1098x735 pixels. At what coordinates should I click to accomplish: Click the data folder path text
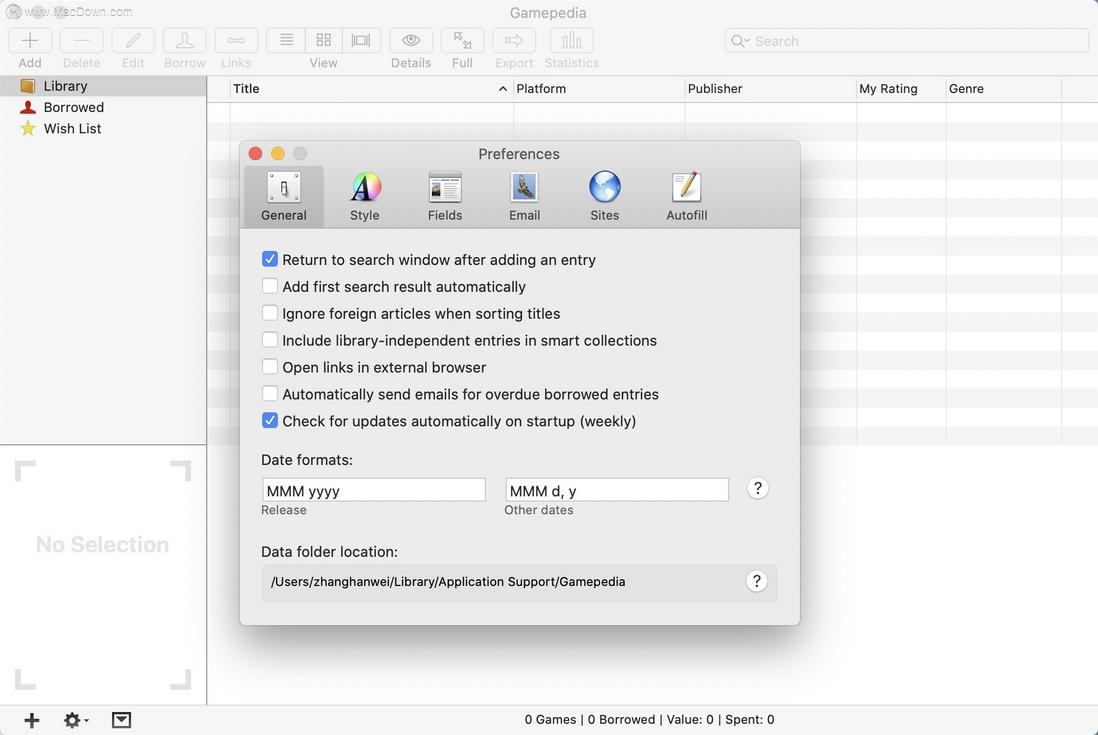[448, 582]
